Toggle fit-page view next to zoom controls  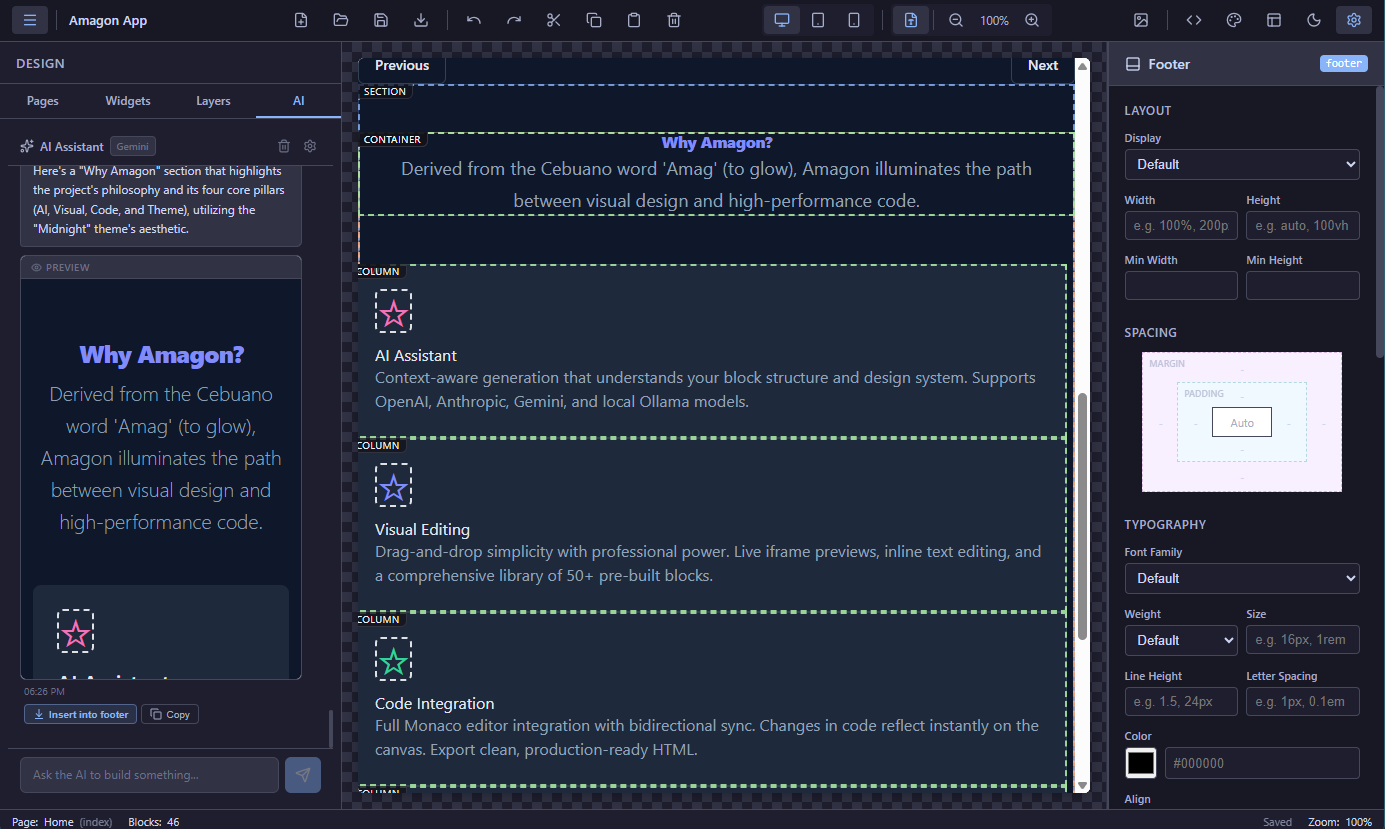(x=910, y=19)
